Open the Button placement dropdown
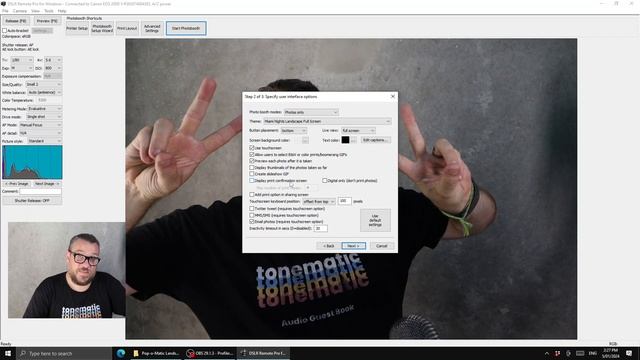Image resolution: width=640 pixels, height=360 pixels. [x=293, y=131]
